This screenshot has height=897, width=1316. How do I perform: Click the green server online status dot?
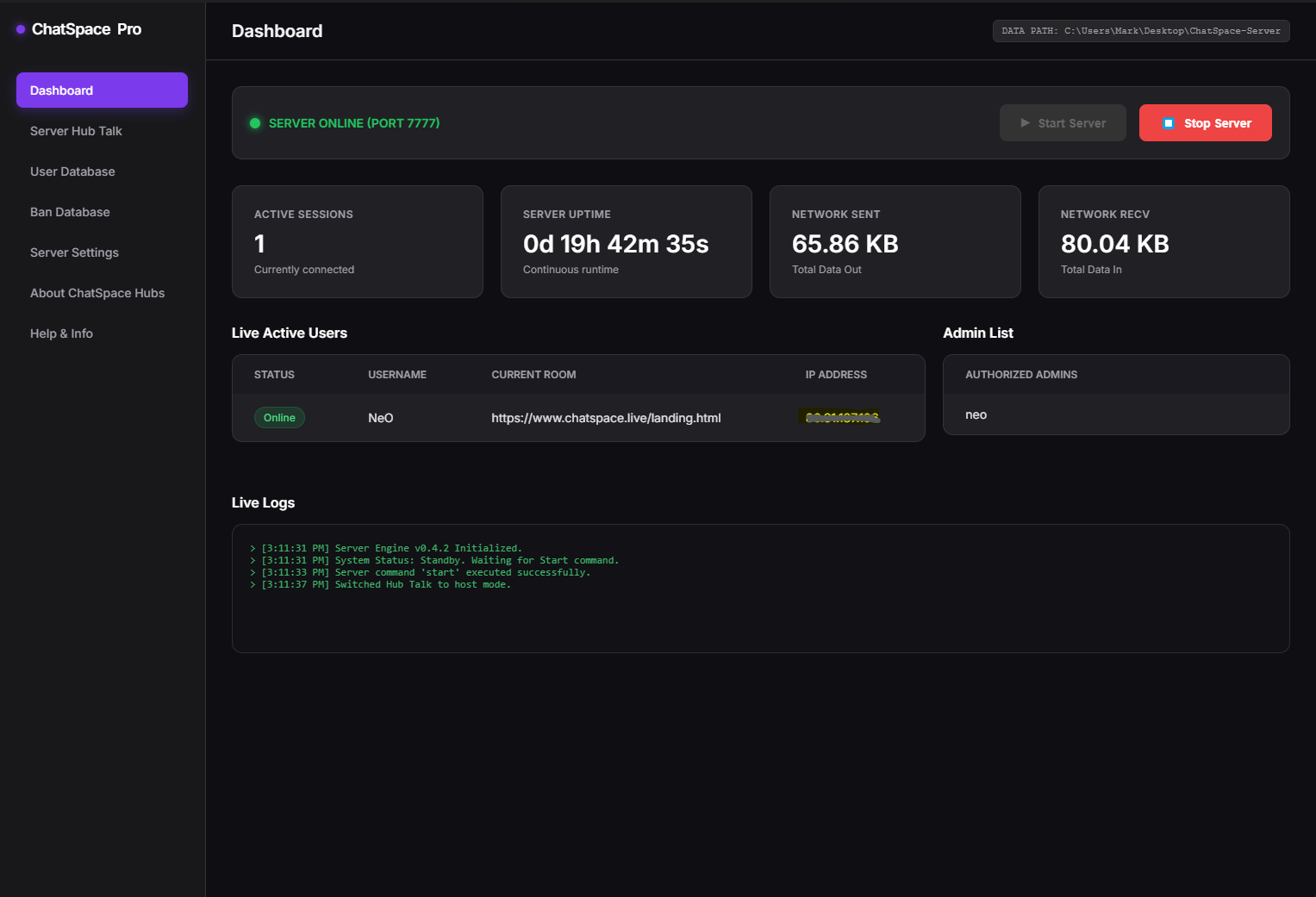[255, 123]
